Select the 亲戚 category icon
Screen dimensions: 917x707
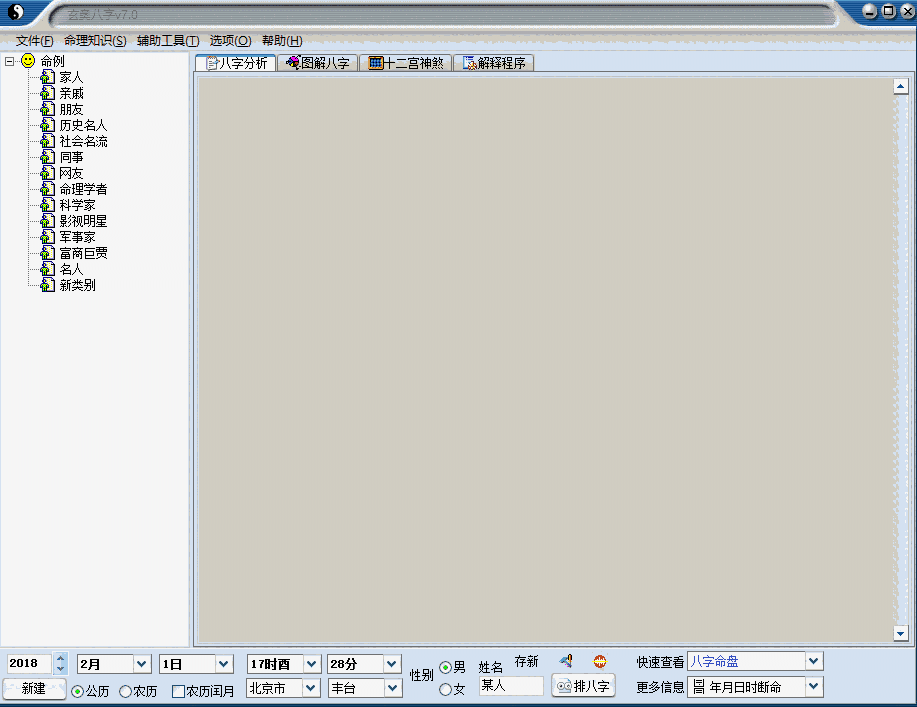pos(47,92)
